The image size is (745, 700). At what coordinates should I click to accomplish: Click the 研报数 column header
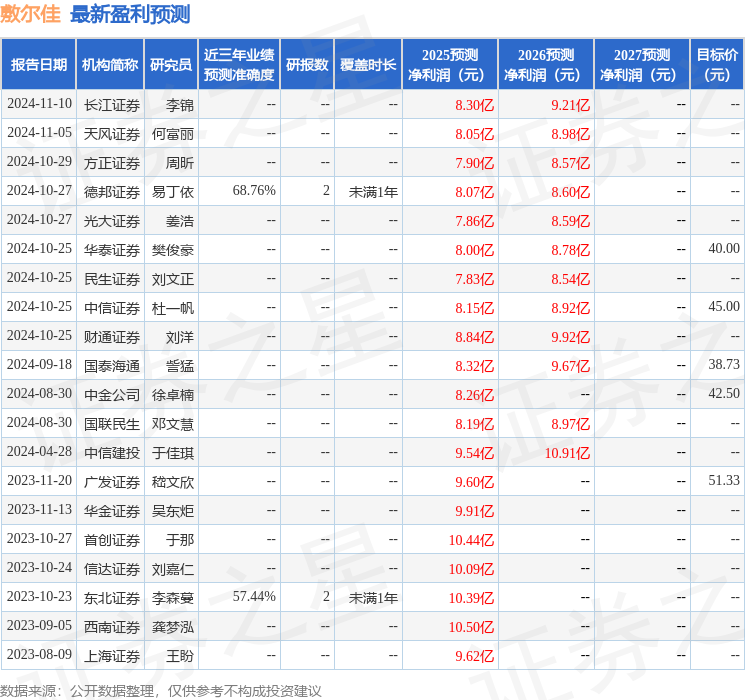(307, 65)
